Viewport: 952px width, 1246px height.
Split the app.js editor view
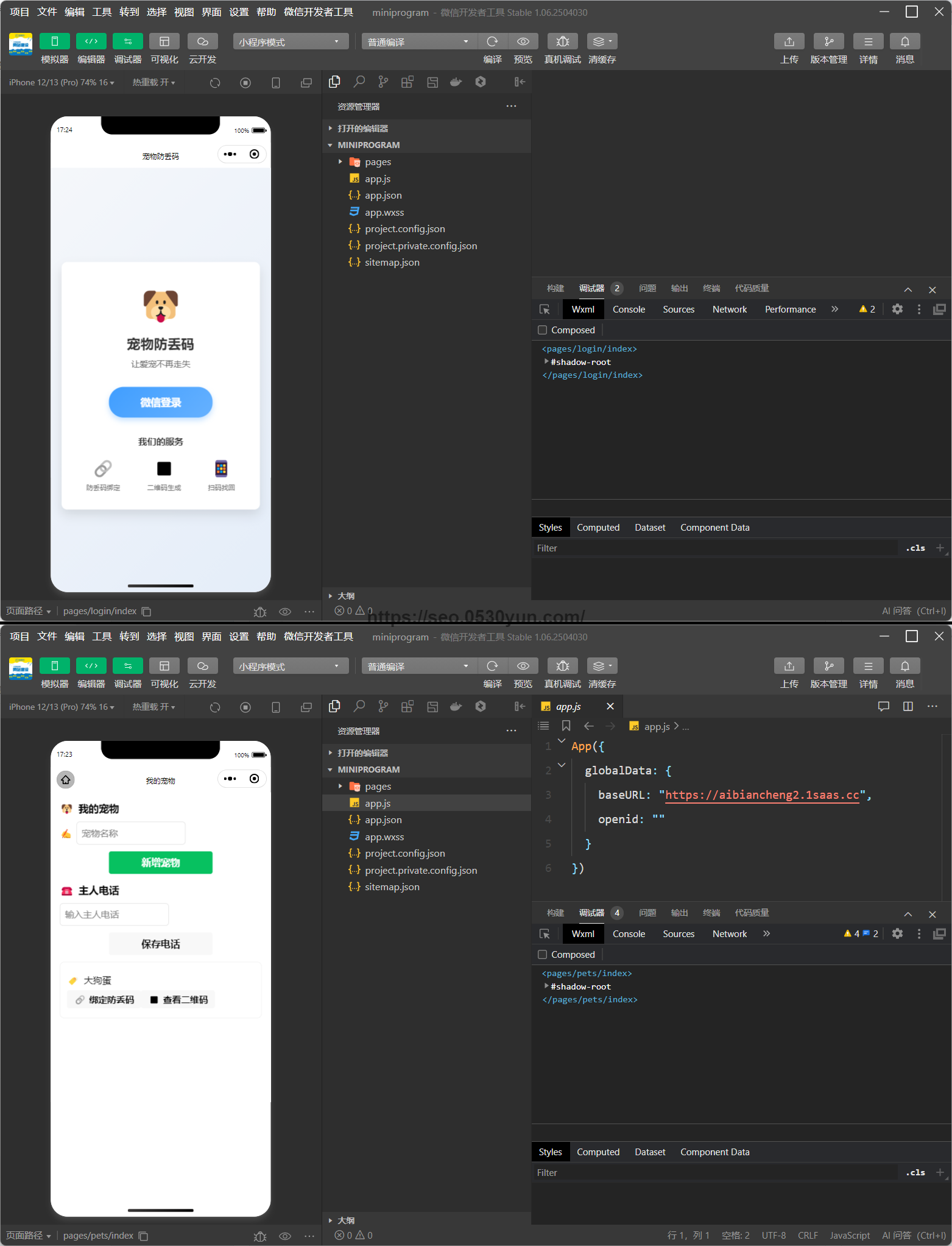point(908,706)
